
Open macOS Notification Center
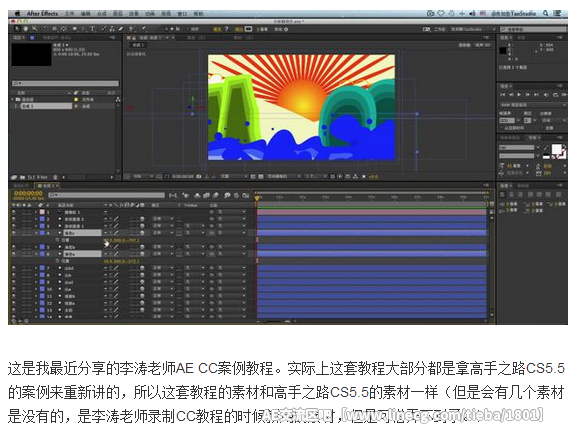(558, 13)
